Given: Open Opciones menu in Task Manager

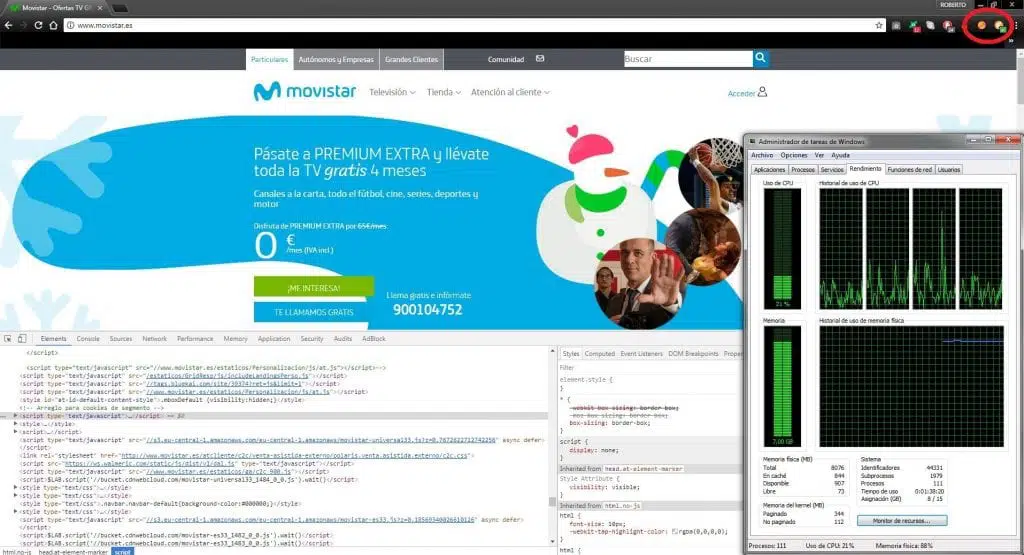Looking at the screenshot, I should pos(793,155).
